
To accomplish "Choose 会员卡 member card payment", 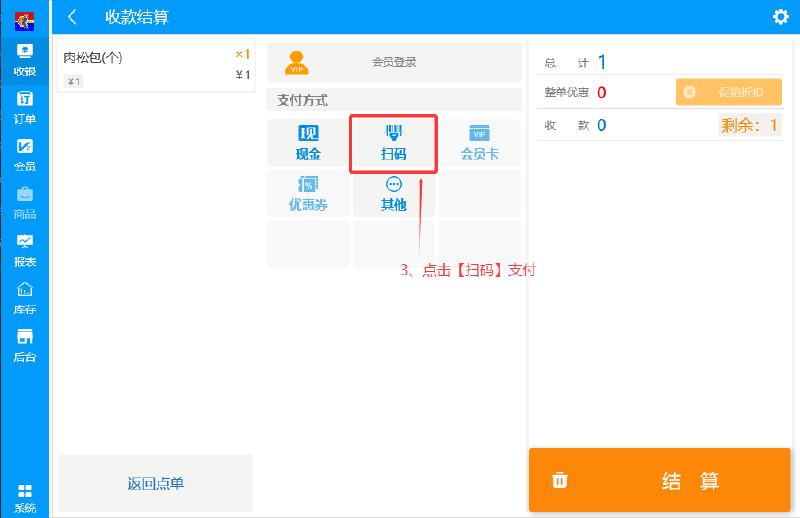I will coord(480,143).
